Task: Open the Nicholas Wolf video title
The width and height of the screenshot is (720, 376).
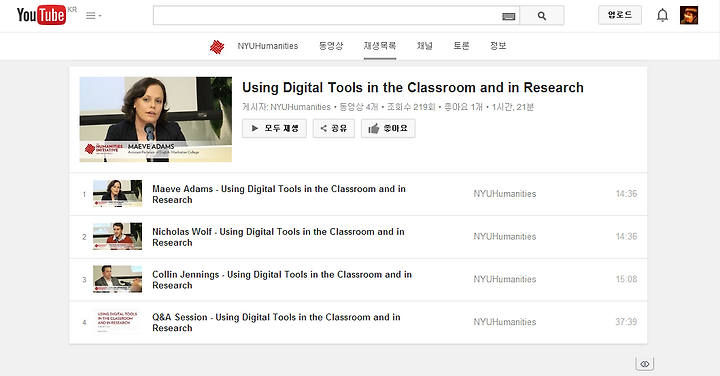Action: click(278, 237)
